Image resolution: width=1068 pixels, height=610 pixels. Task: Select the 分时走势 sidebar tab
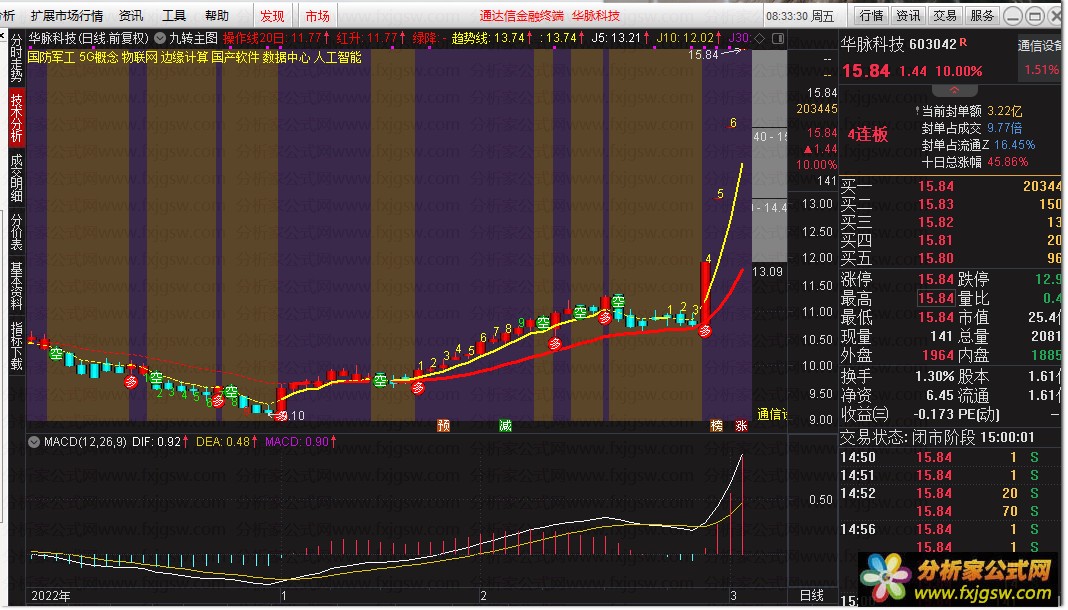coord(16,58)
